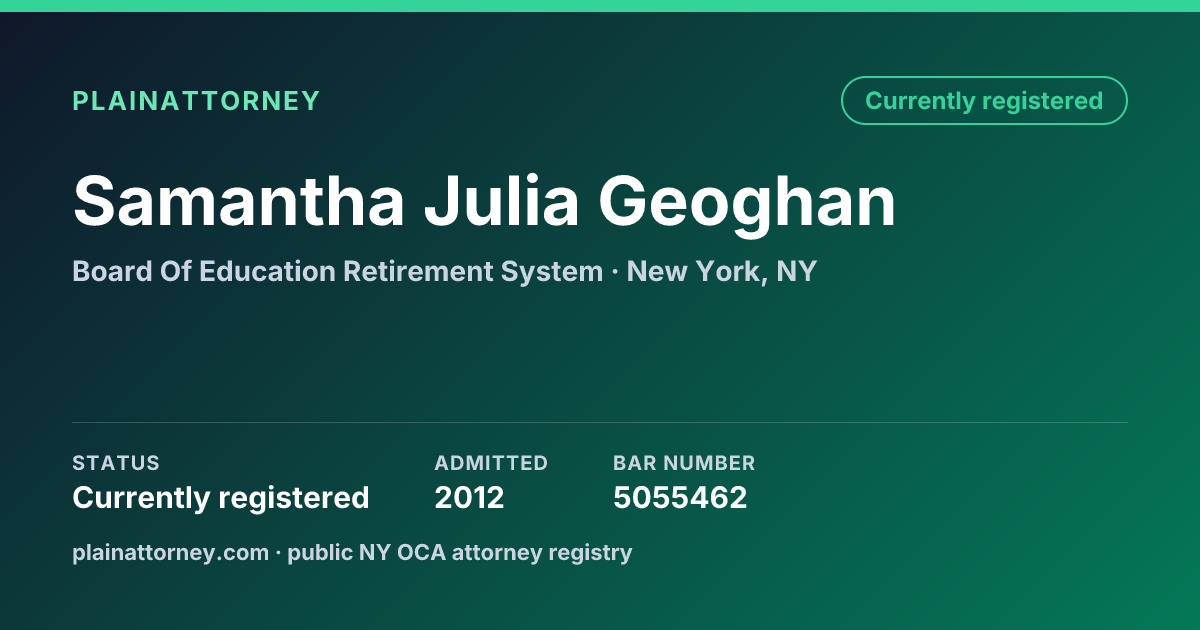Image resolution: width=1200 pixels, height=630 pixels.
Task: Click the STATUS label
Action: click(x=116, y=463)
